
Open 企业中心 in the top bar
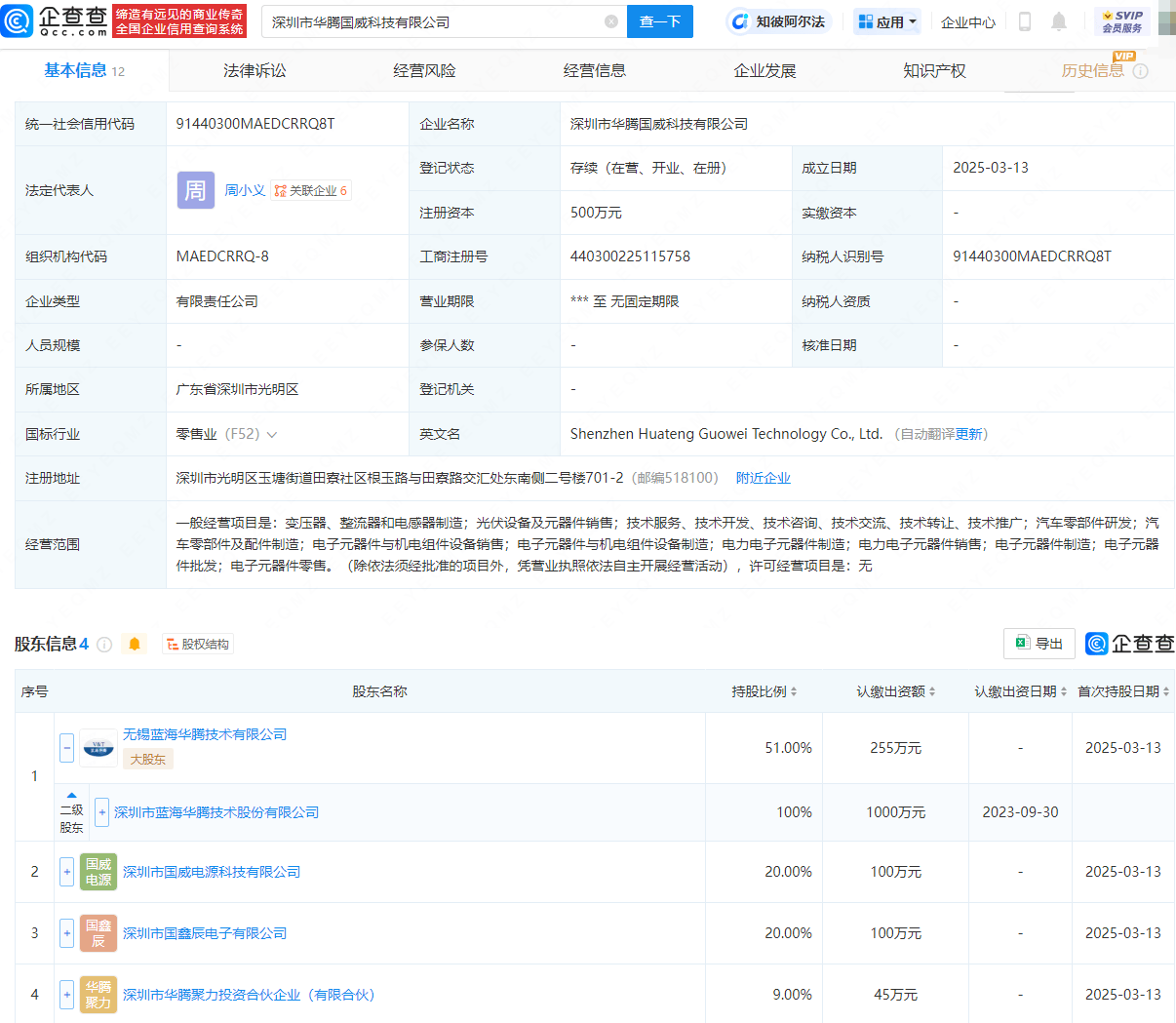tap(968, 21)
